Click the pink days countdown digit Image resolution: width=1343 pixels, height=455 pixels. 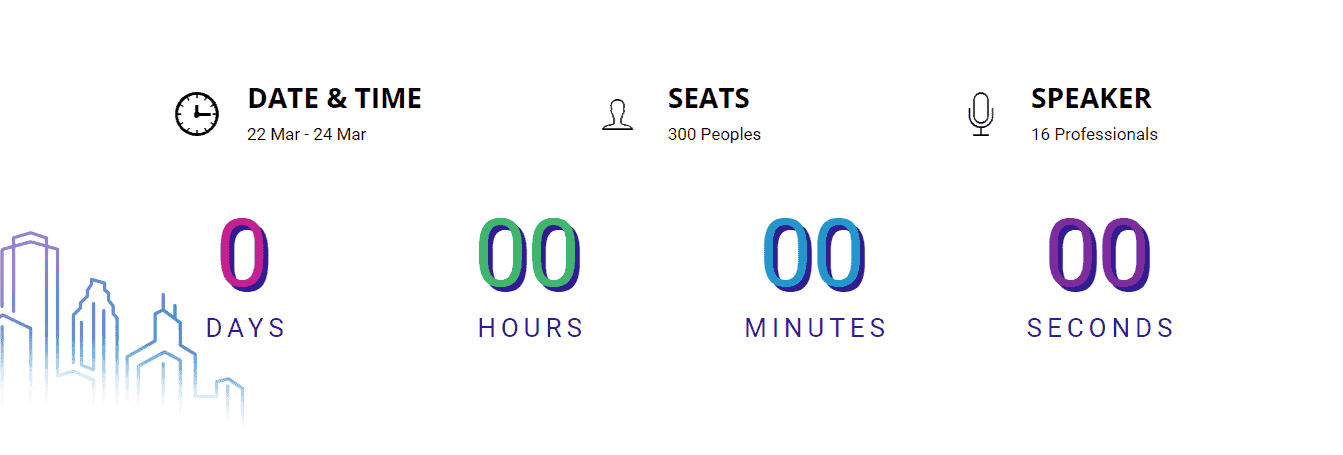click(x=245, y=255)
